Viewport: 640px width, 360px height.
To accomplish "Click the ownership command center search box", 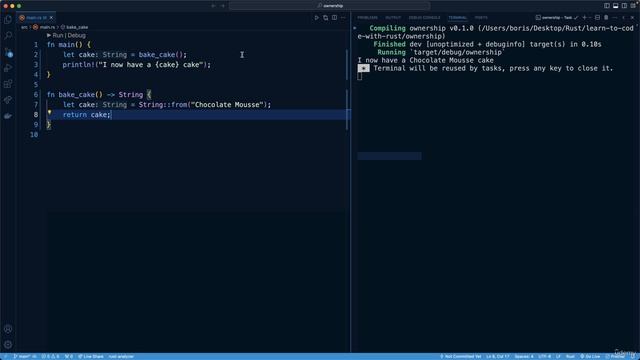I will (x=330, y=6).
